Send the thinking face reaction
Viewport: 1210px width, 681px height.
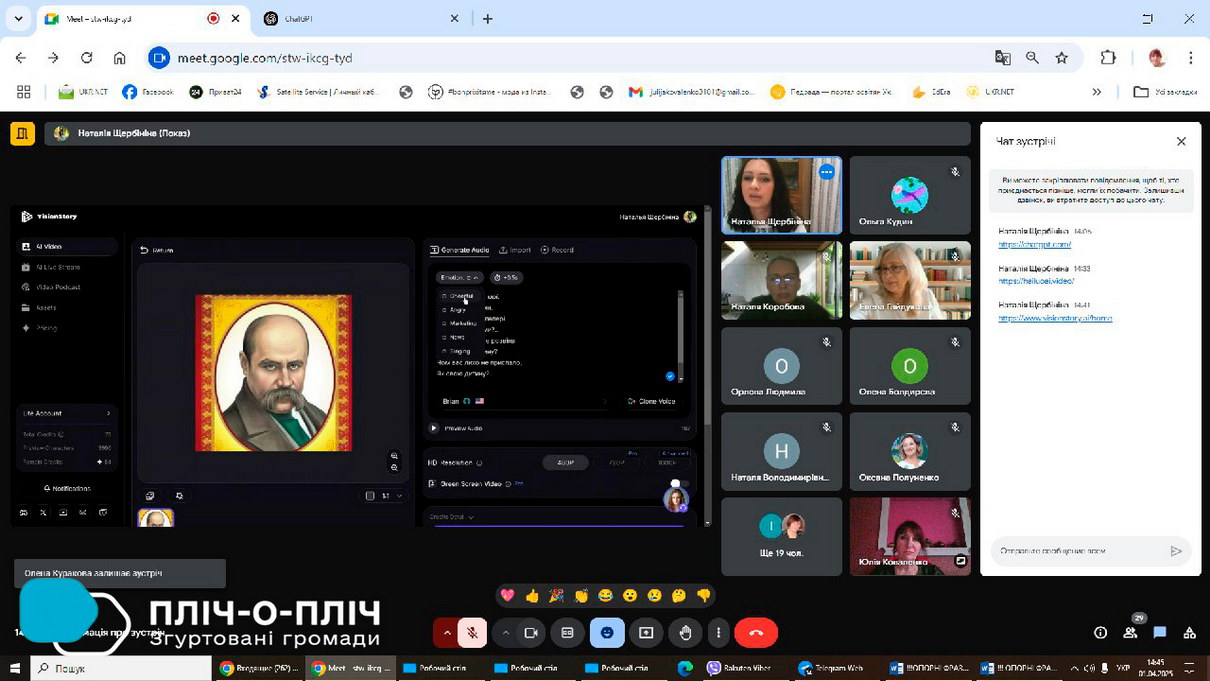point(679,596)
